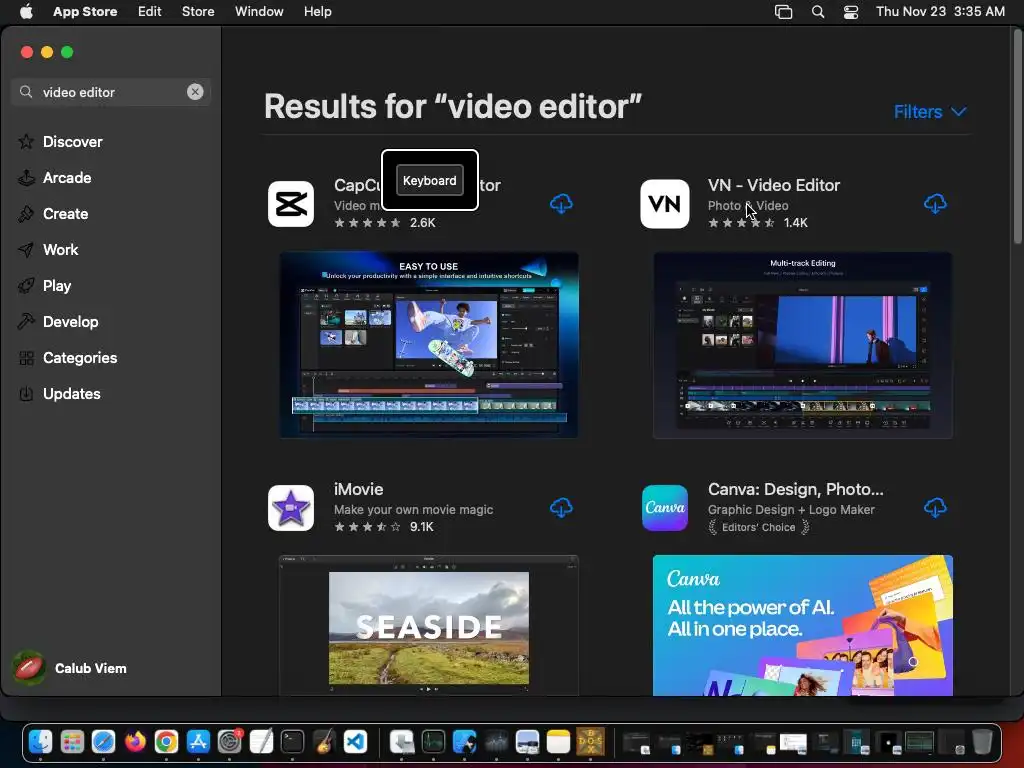
Task: Open the Edit menu
Action: [150, 12]
